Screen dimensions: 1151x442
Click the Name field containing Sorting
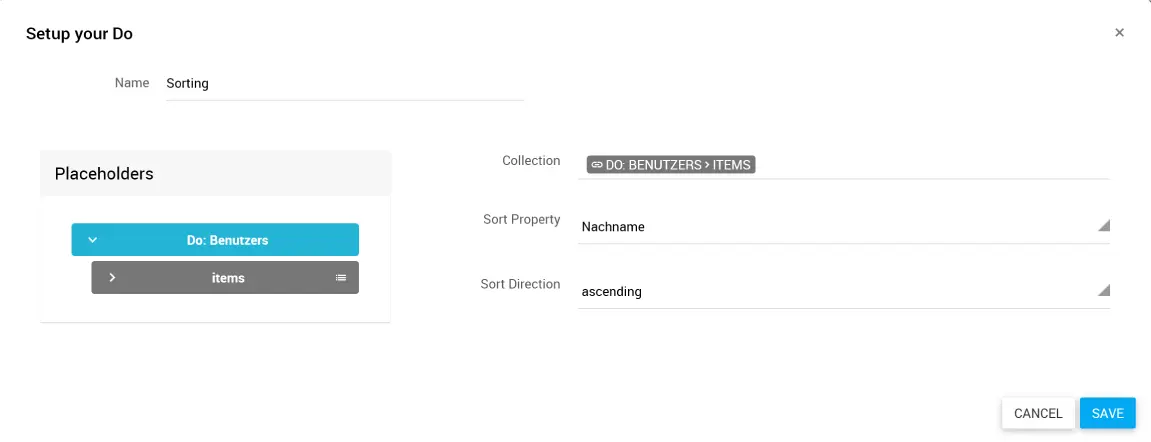click(344, 84)
